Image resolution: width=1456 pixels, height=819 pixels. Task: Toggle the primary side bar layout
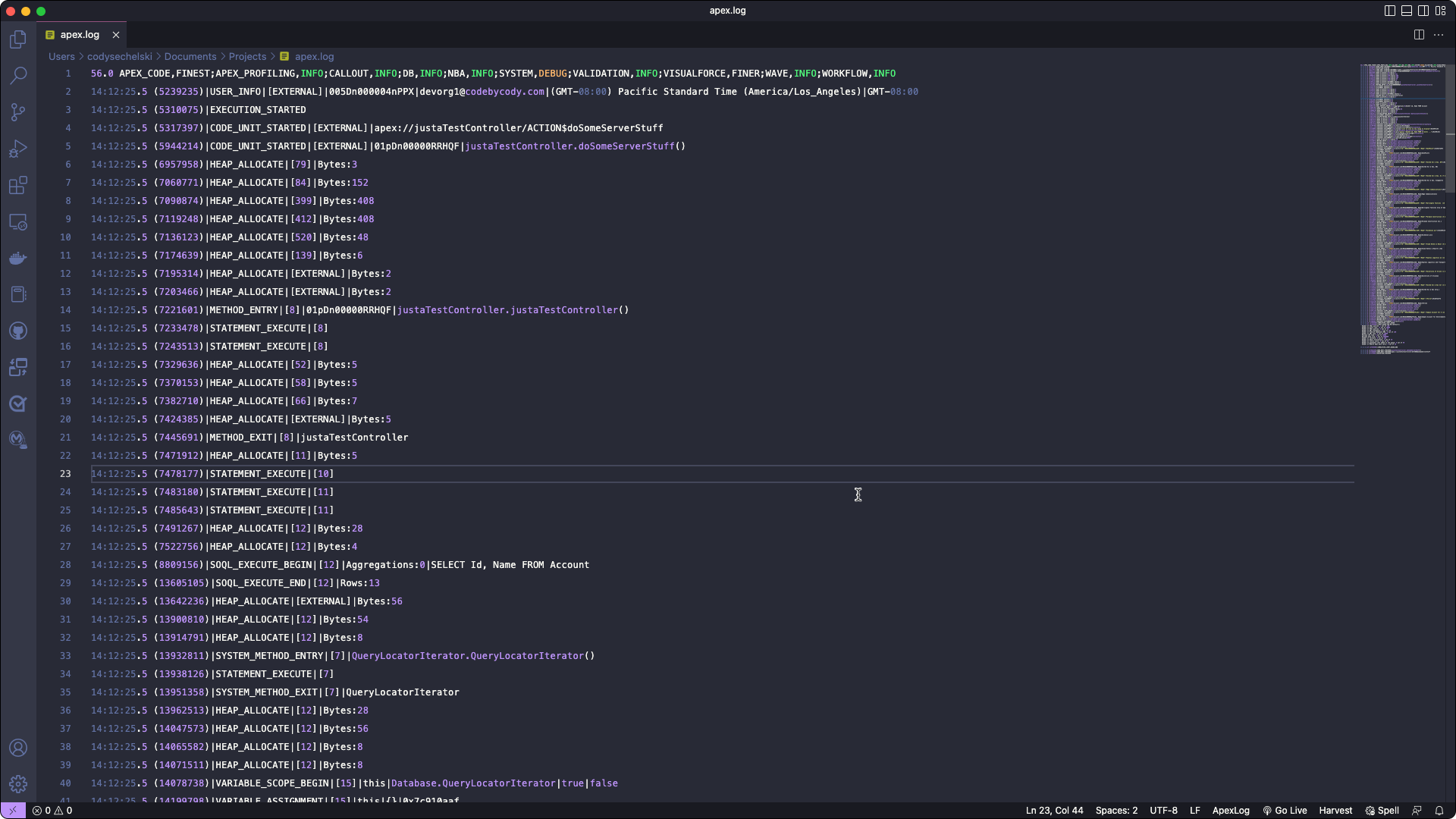(1390, 11)
